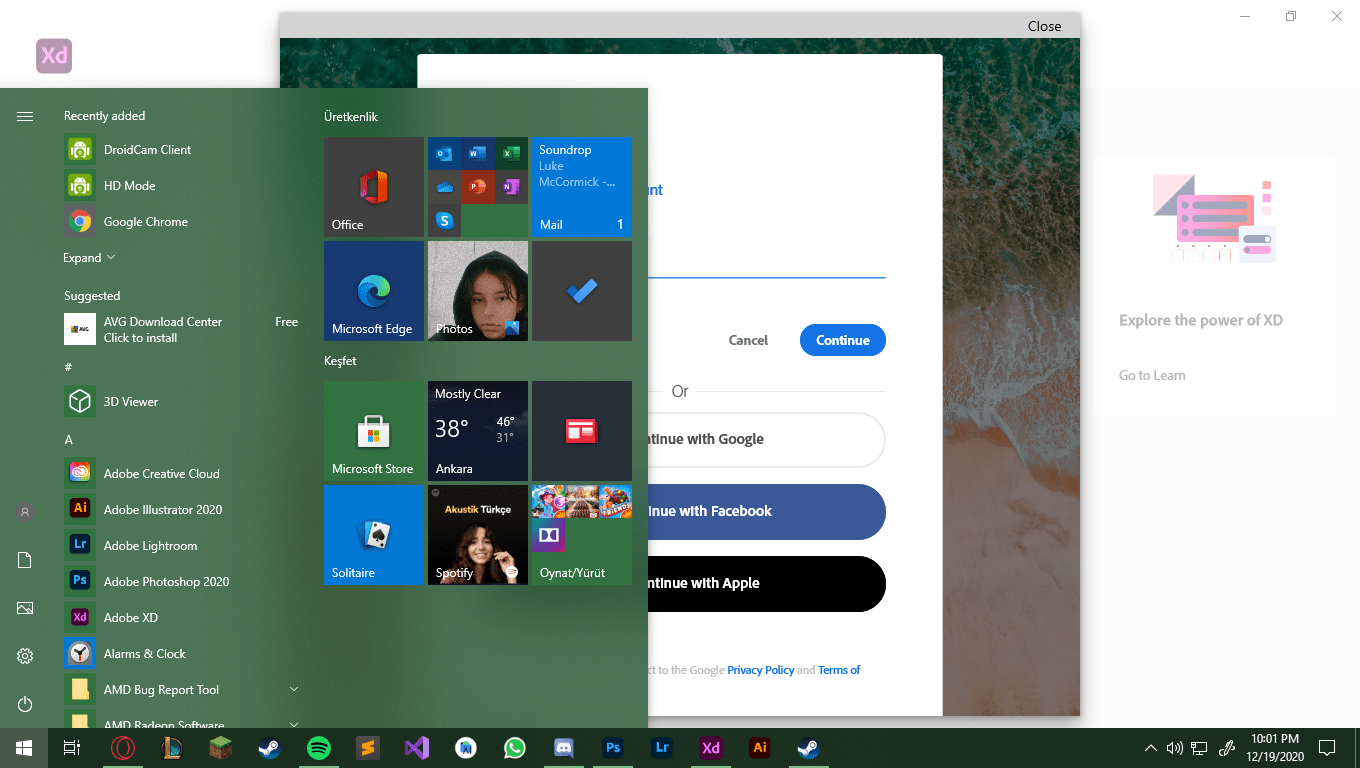Open the Privacy Policy link
This screenshot has width=1360, height=768.
click(x=760, y=670)
